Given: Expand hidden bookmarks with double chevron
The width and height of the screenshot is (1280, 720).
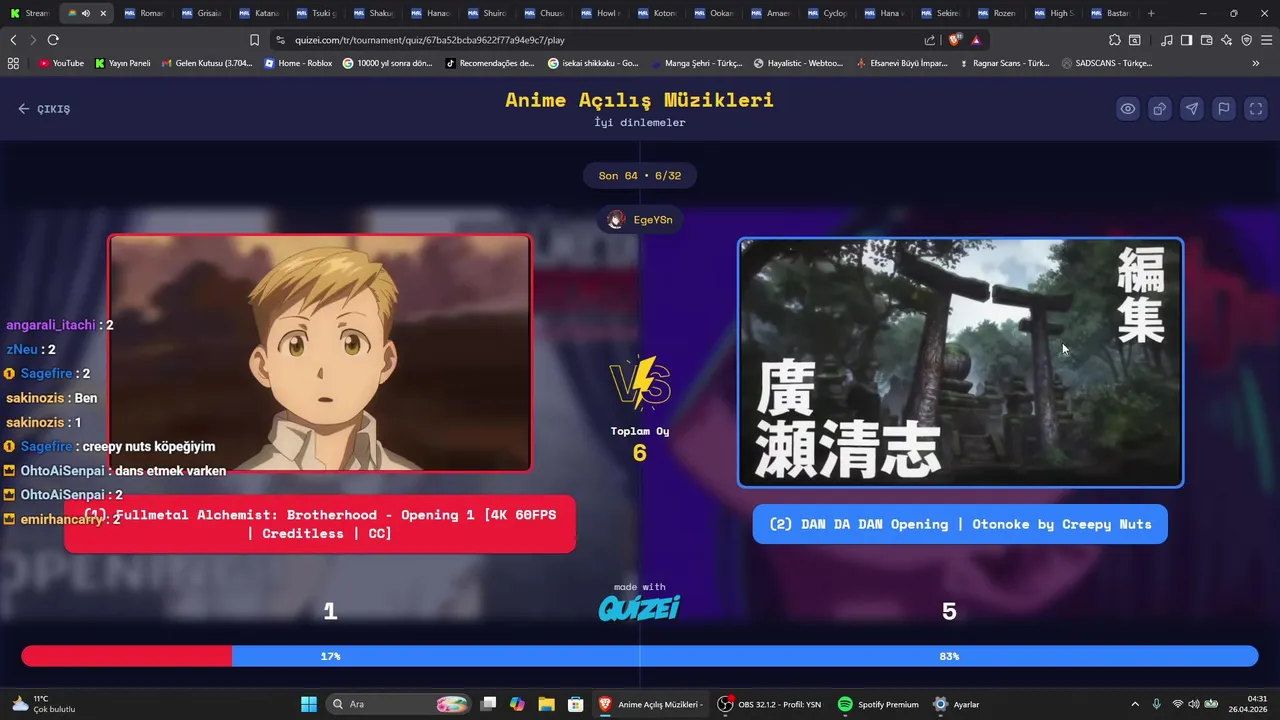Looking at the screenshot, I should 1256,63.
